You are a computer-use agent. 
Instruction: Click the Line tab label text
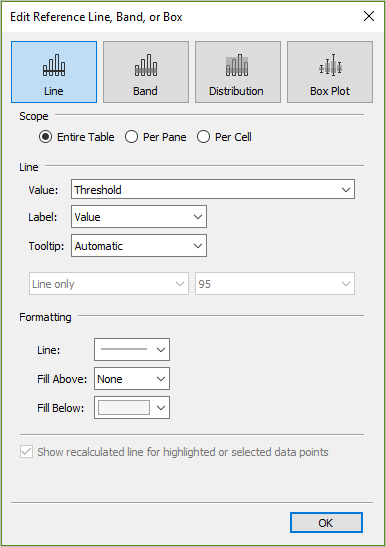click(x=54, y=91)
